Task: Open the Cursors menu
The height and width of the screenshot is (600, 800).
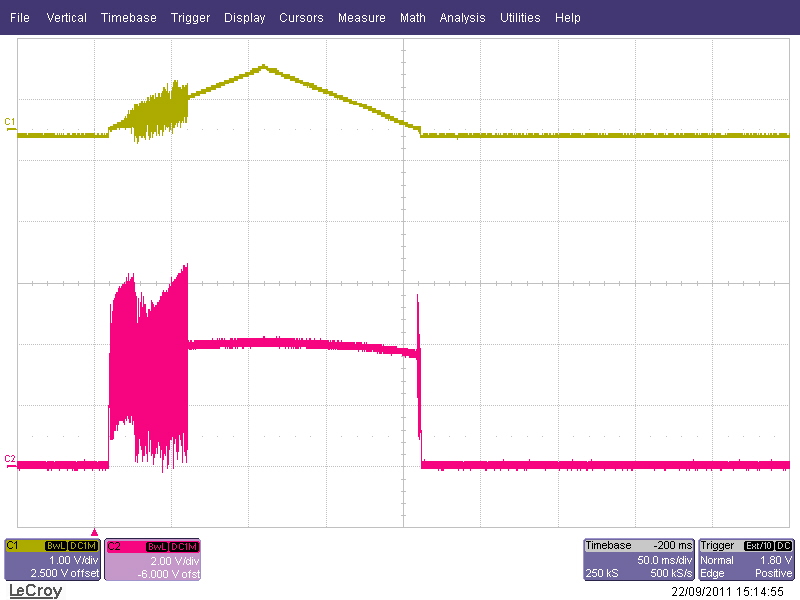Action: click(x=301, y=17)
